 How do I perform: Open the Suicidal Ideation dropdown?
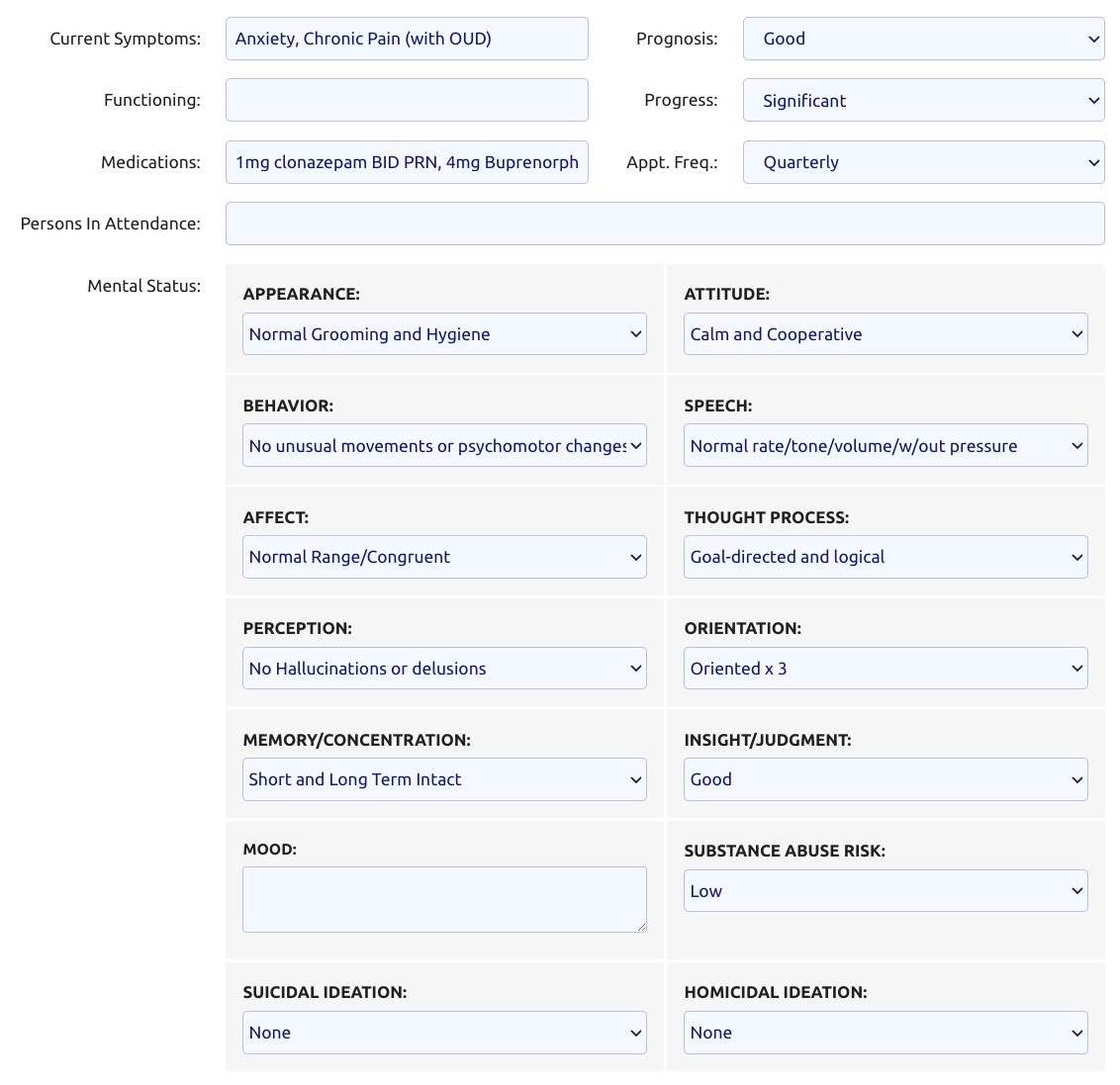[x=444, y=1033]
